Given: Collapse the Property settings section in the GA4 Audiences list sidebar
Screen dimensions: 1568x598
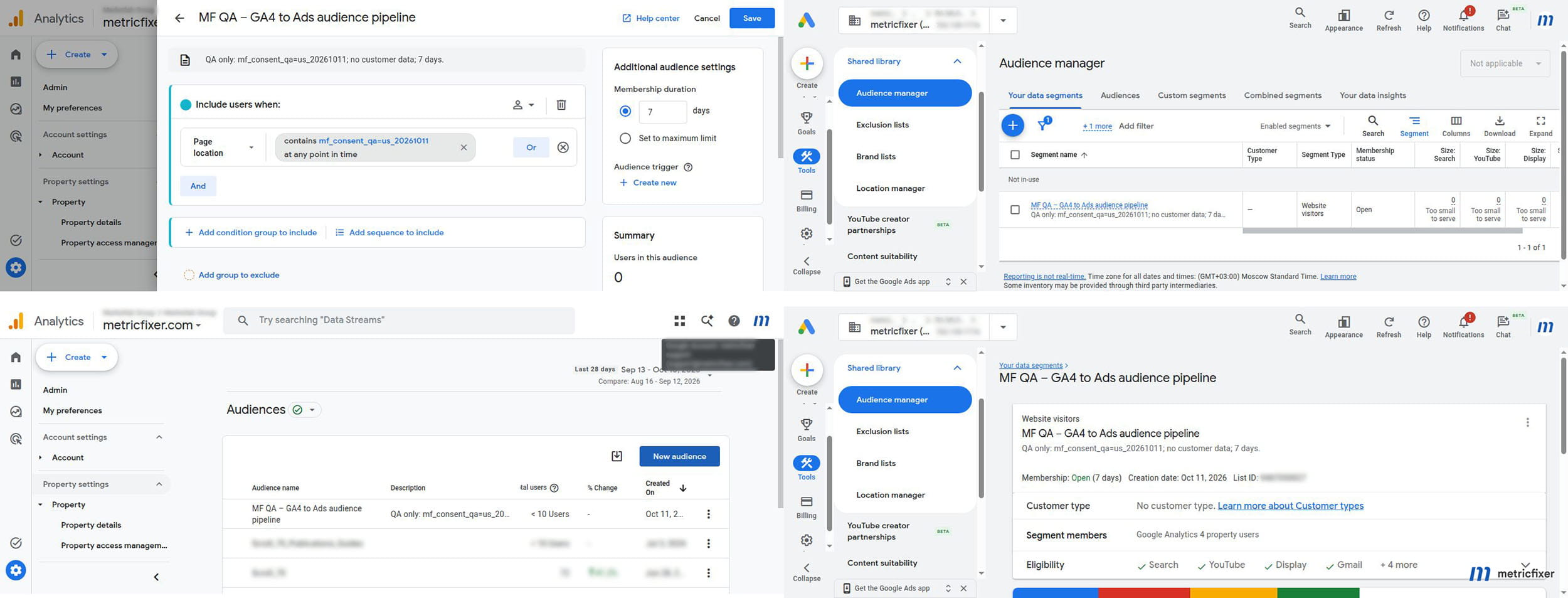Looking at the screenshot, I should click(x=159, y=484).
